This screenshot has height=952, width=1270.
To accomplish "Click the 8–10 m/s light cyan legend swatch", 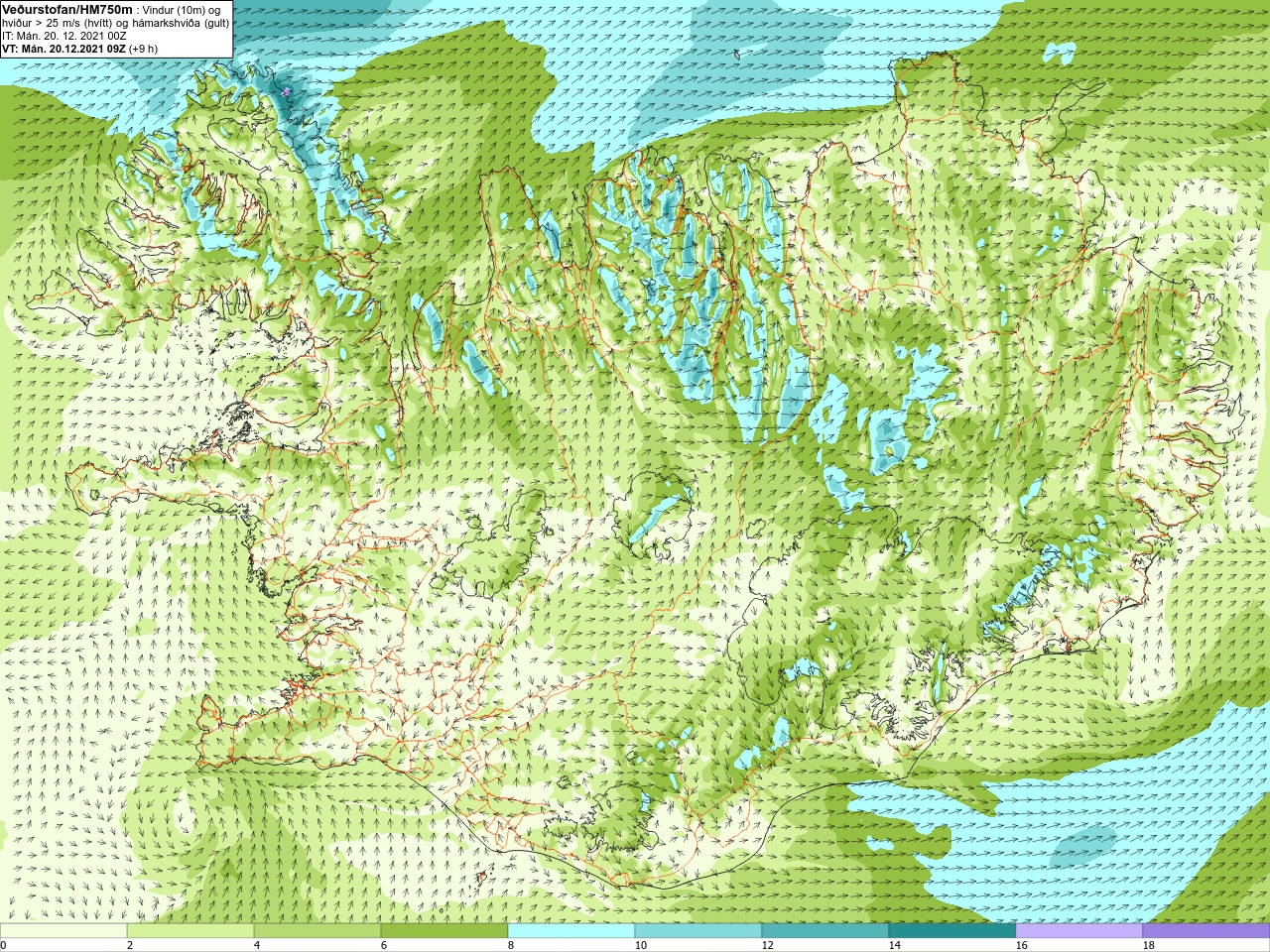I will coord(571,931).
